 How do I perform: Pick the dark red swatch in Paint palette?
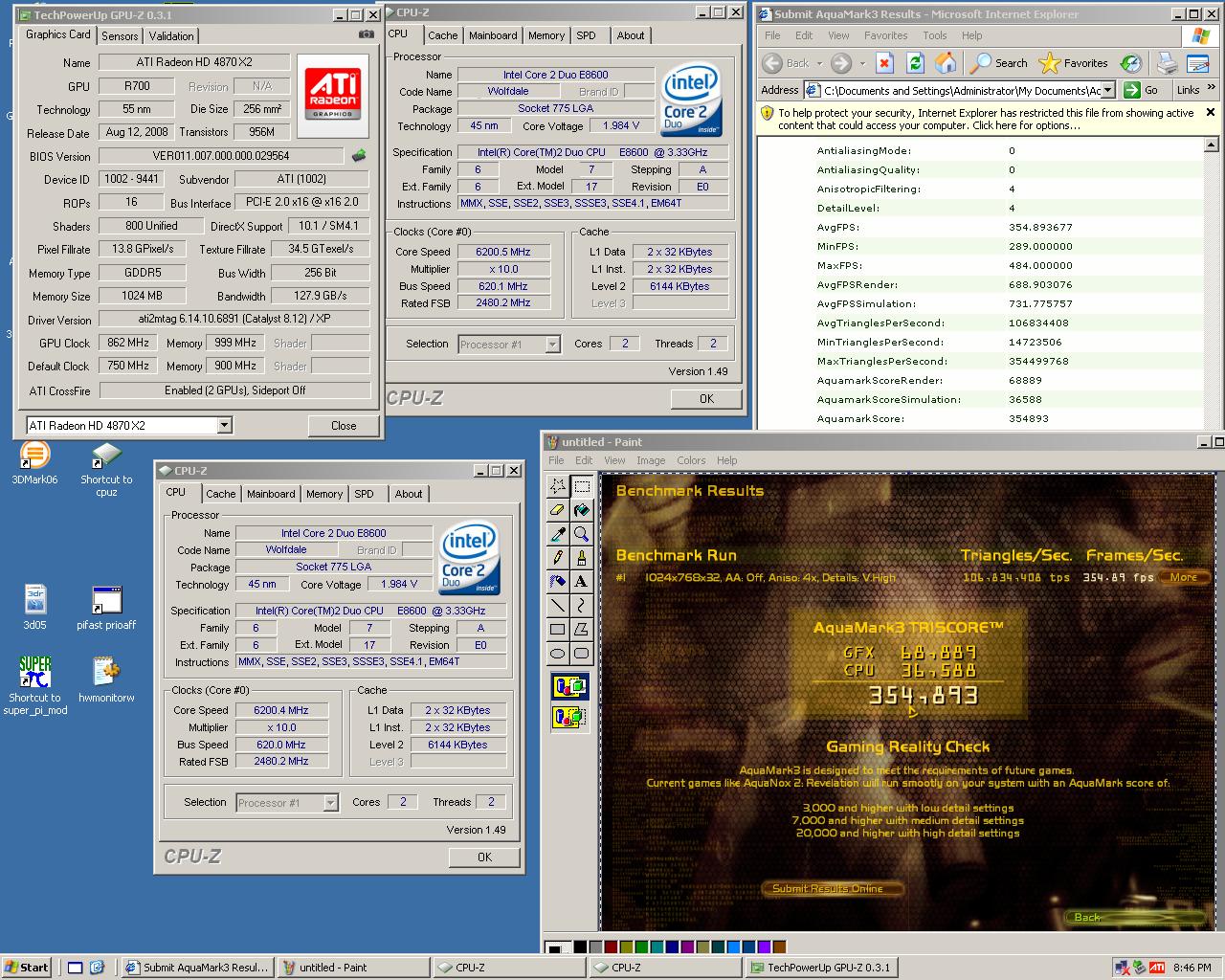pos(611,947)
